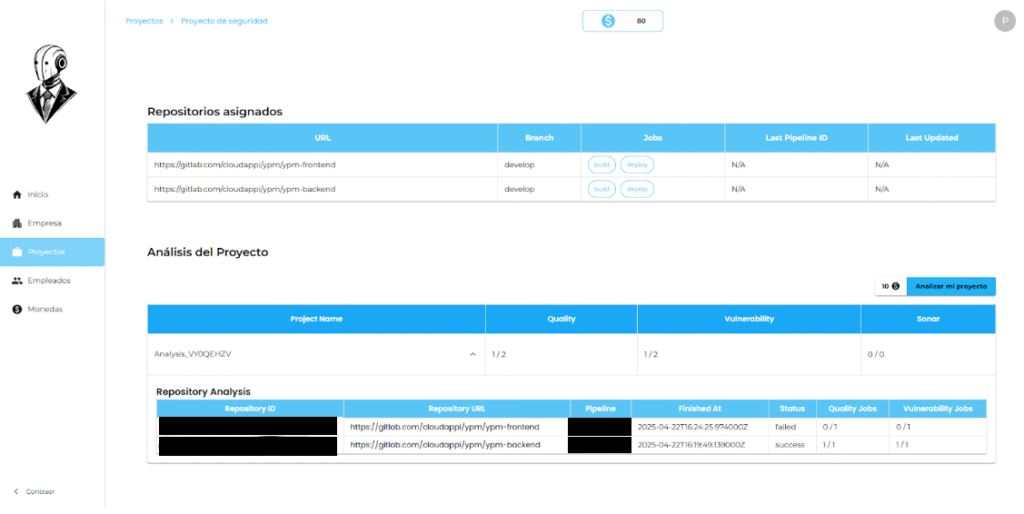Click the Empresa building icon
This screenshot has height=514, width=1024.
point(17,223)
